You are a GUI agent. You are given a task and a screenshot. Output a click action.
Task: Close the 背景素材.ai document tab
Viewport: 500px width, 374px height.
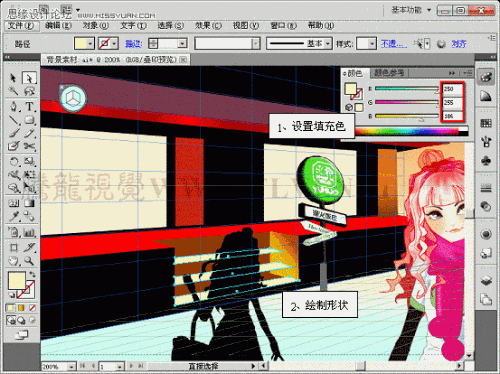coord(183,60)
